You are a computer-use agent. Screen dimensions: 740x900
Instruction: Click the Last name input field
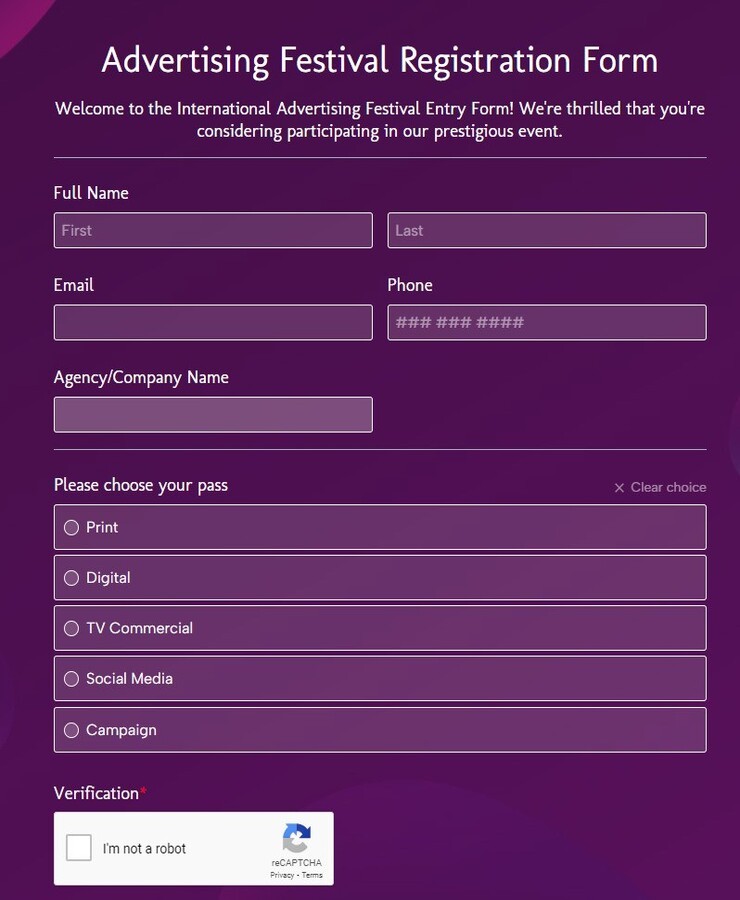(546, 230)
